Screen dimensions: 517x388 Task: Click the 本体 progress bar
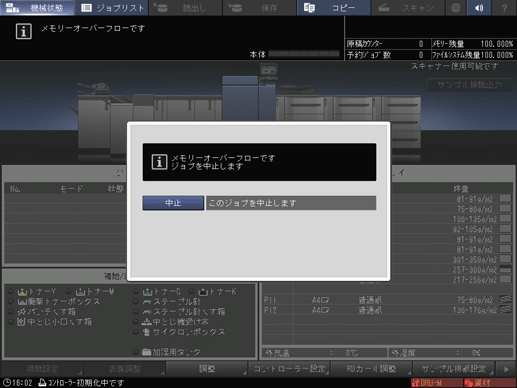click(x=304, y=54)
